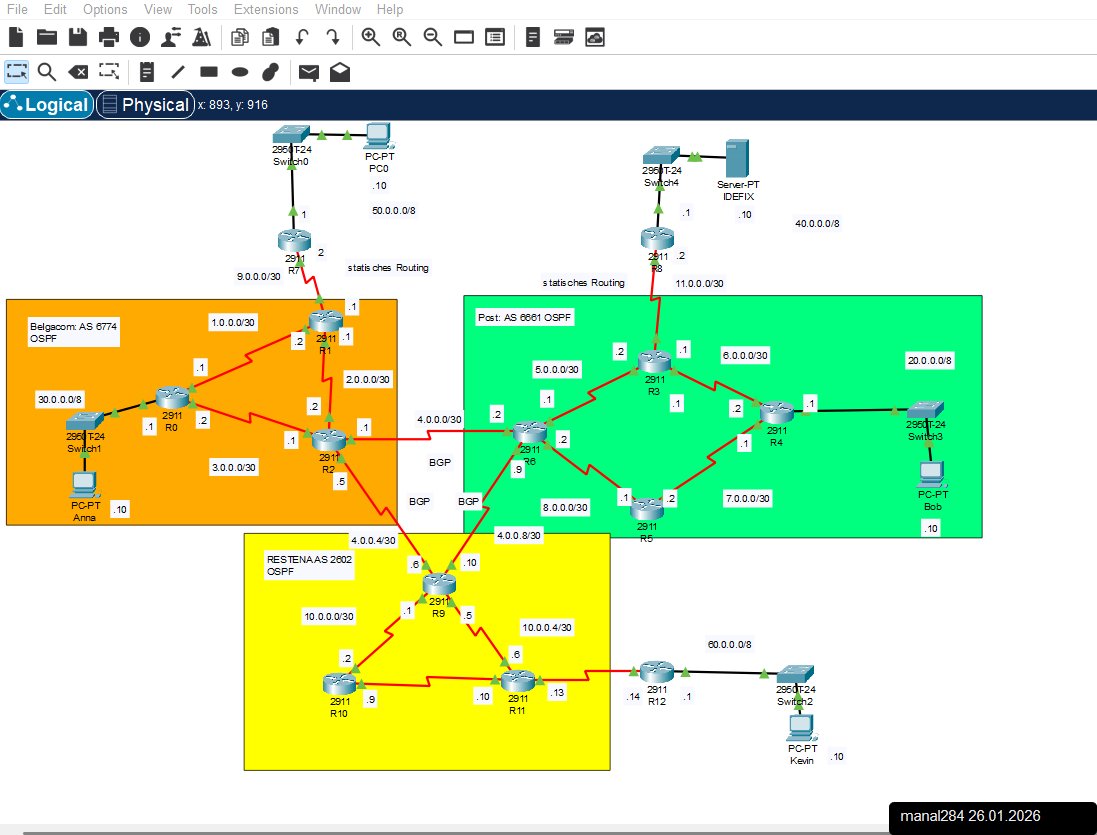Open the Extensions menu

pyautogui.click(x=265, y=9)
